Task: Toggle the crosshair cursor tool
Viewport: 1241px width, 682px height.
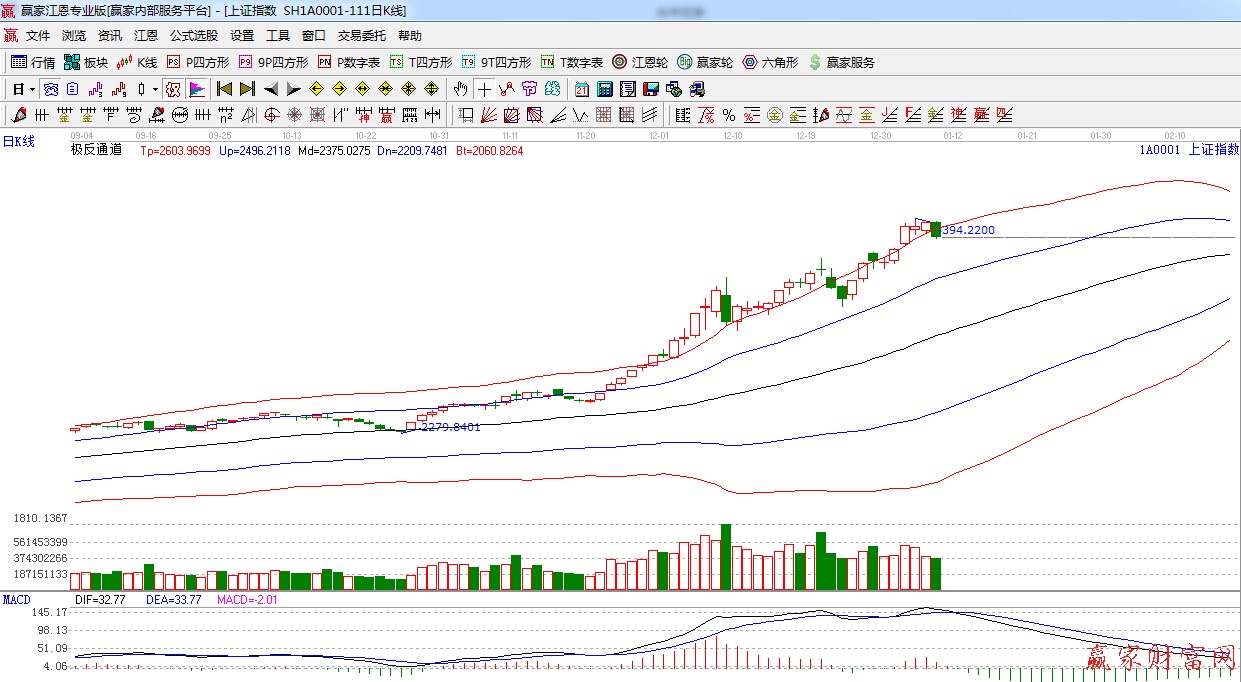Action: pyautogui.click(x=484, y=89)
